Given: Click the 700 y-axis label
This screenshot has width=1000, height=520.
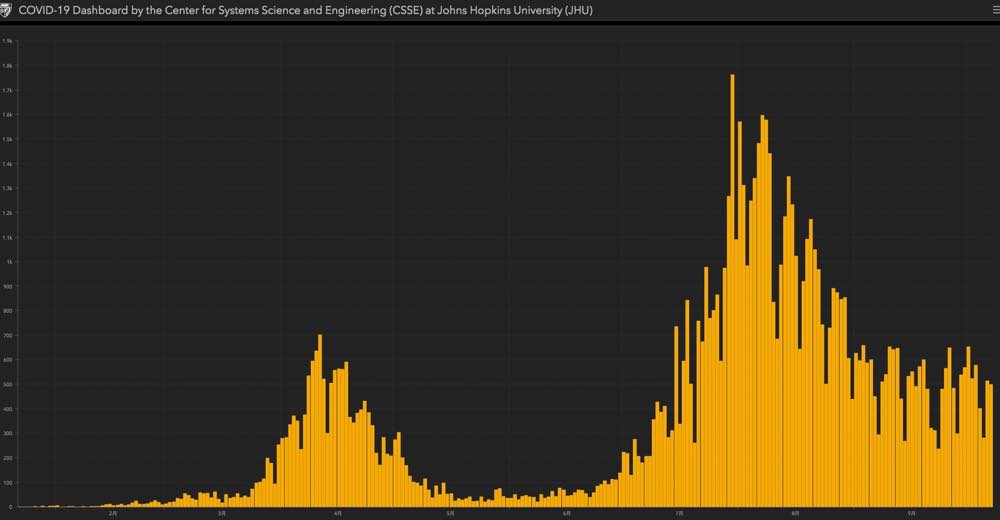Looking at the screenshot, I should (x=8, y=336).
